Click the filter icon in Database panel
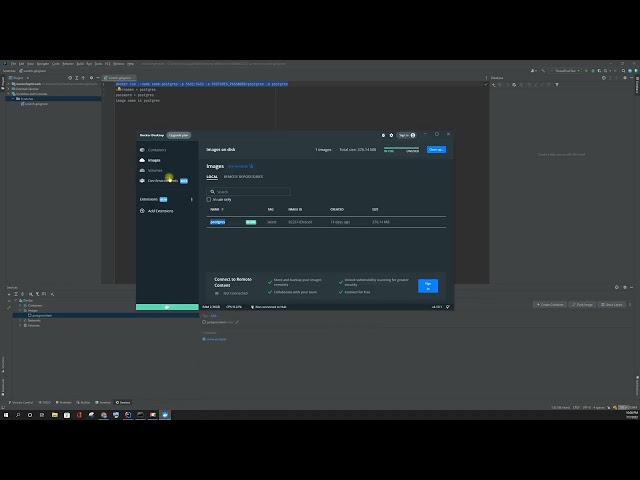 click(557, 85)
